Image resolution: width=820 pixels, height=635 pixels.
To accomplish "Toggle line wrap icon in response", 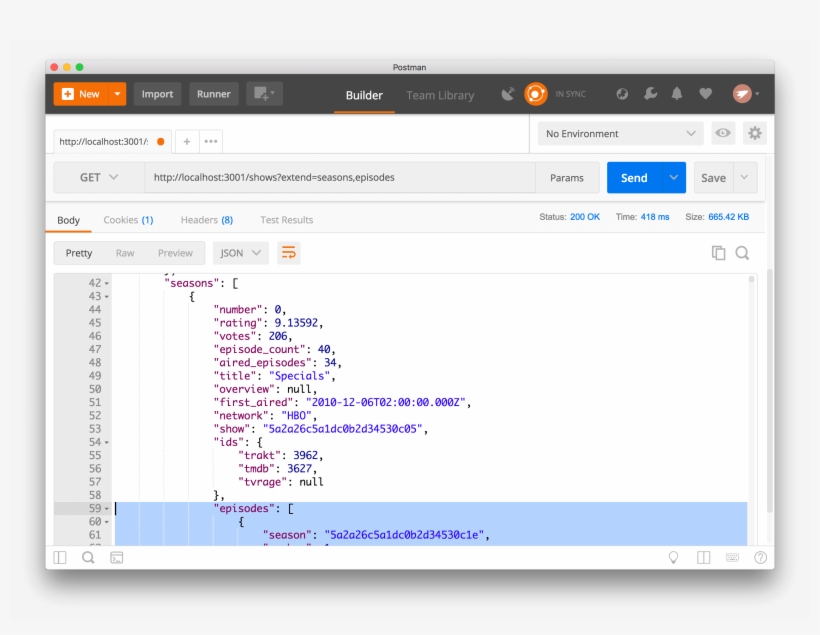I will [288, 253].
